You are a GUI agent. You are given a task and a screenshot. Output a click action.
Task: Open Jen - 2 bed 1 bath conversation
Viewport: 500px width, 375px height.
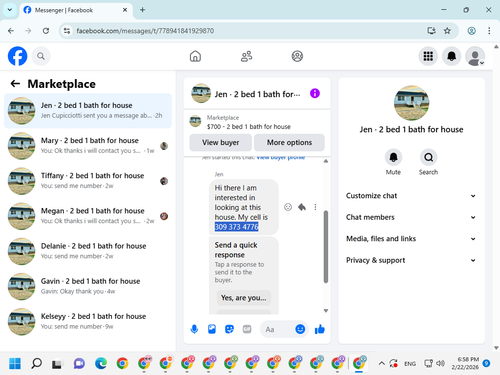[88, 111]
